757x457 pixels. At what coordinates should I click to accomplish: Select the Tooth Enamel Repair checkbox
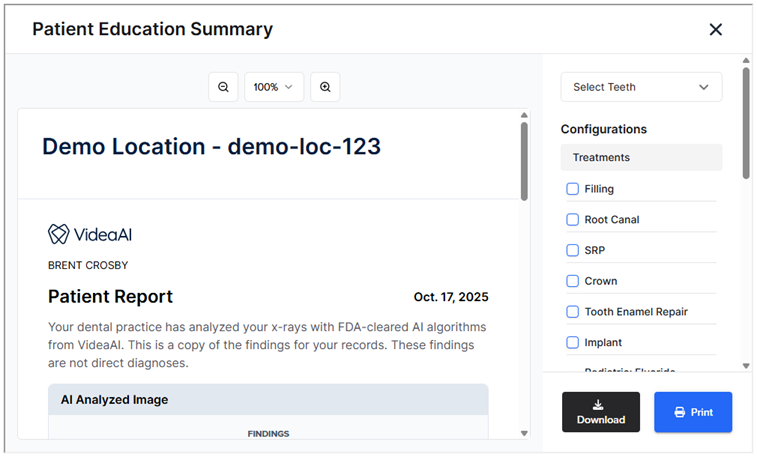click(573, 312)
